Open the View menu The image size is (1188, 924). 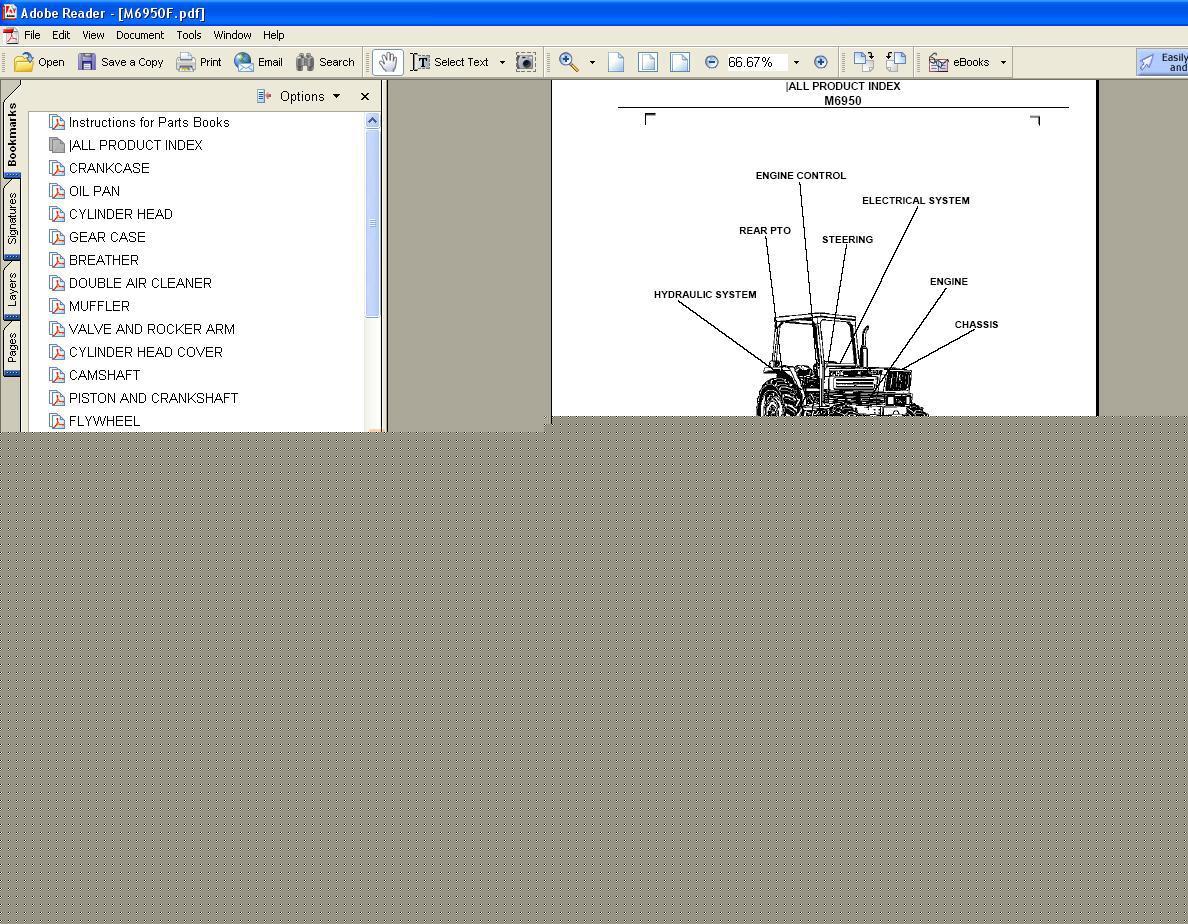[93, 35]
